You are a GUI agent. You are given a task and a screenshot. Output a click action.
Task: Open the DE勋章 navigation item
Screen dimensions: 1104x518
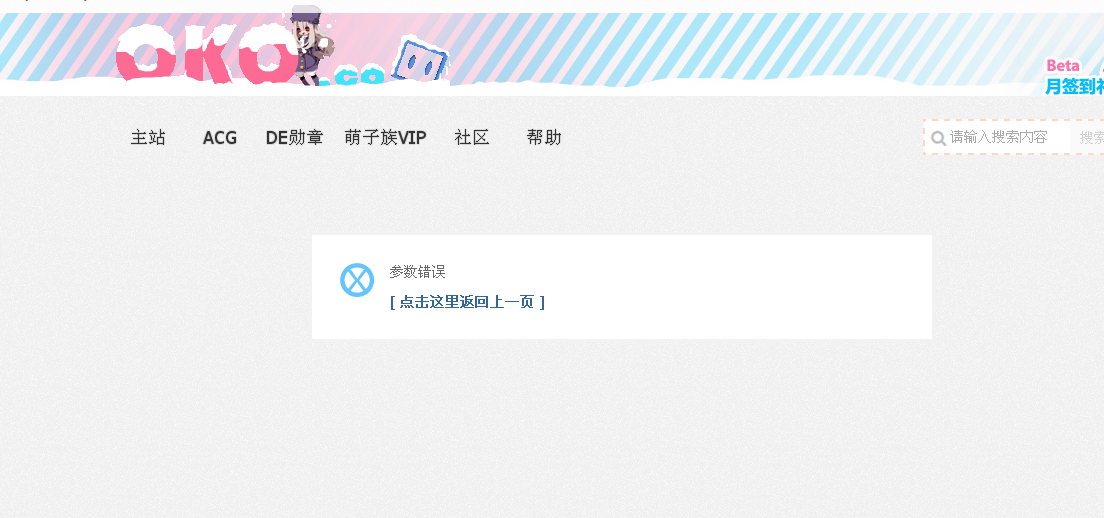click(294, 137)
